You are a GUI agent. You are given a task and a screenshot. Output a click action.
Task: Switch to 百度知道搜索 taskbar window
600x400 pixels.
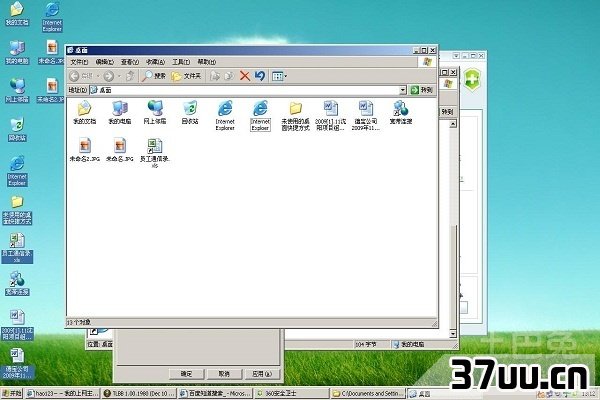215,393
